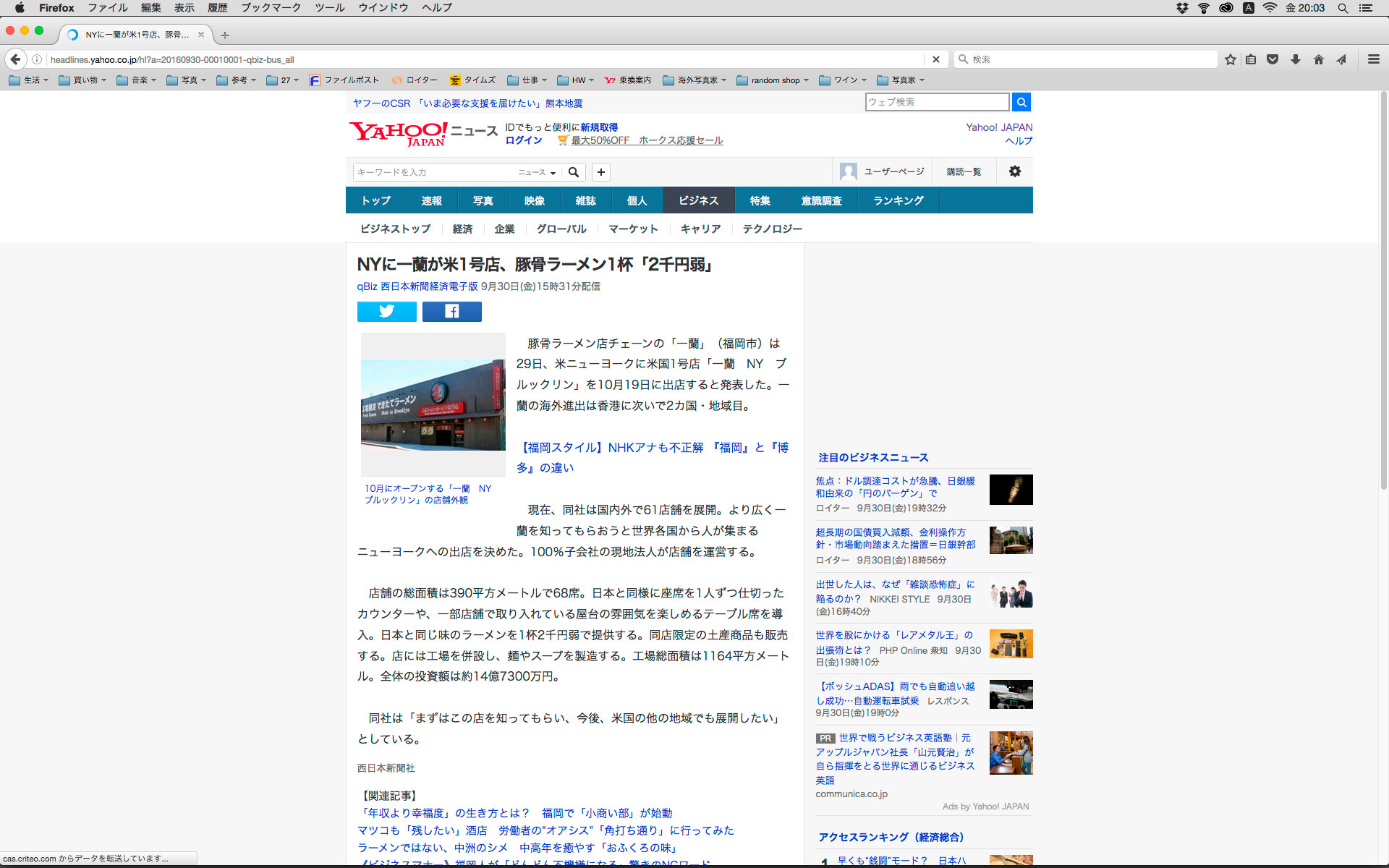
Task: Select the テクノロジー sub-category tab
Action: 772,229
